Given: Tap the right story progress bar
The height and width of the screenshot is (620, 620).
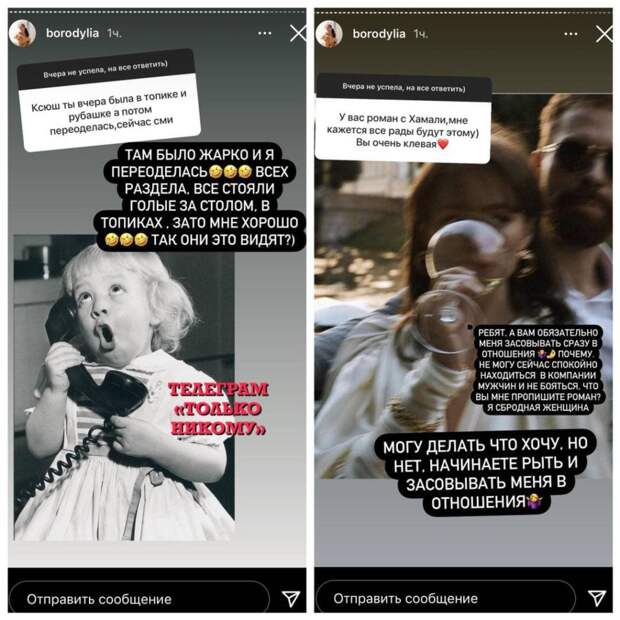Looking at the screenshot, I should pos(463,13).
